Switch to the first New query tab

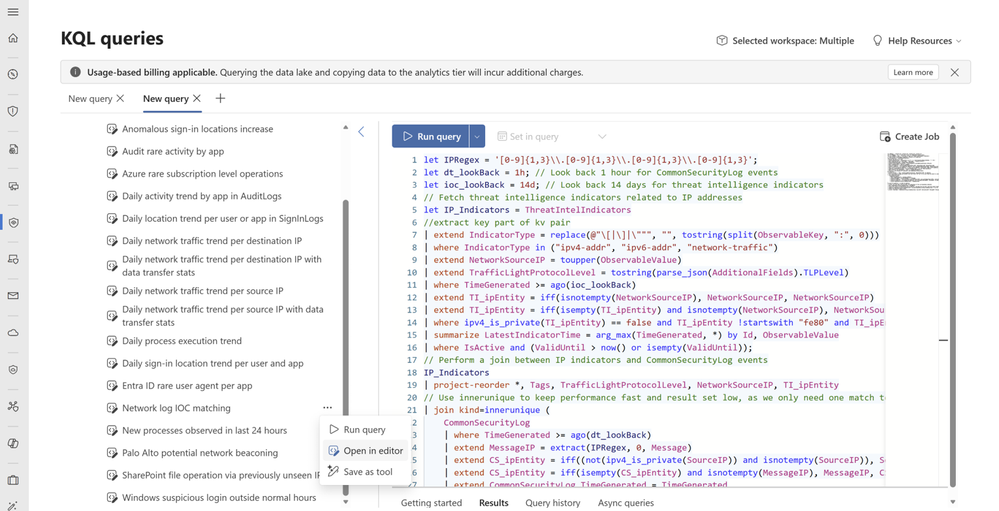pyautogui.click(x=90, y=99)
